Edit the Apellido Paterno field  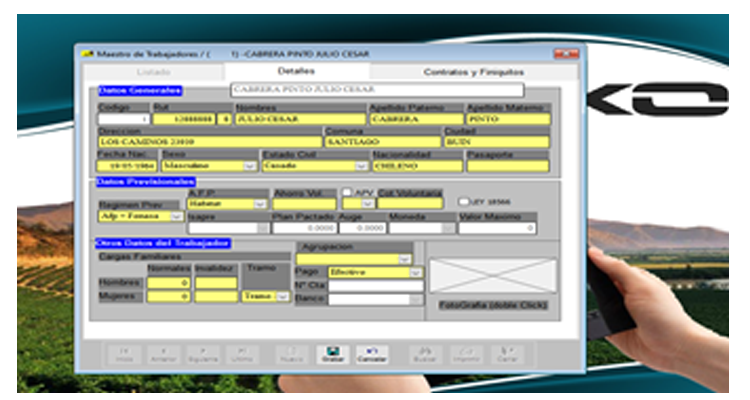417,119
